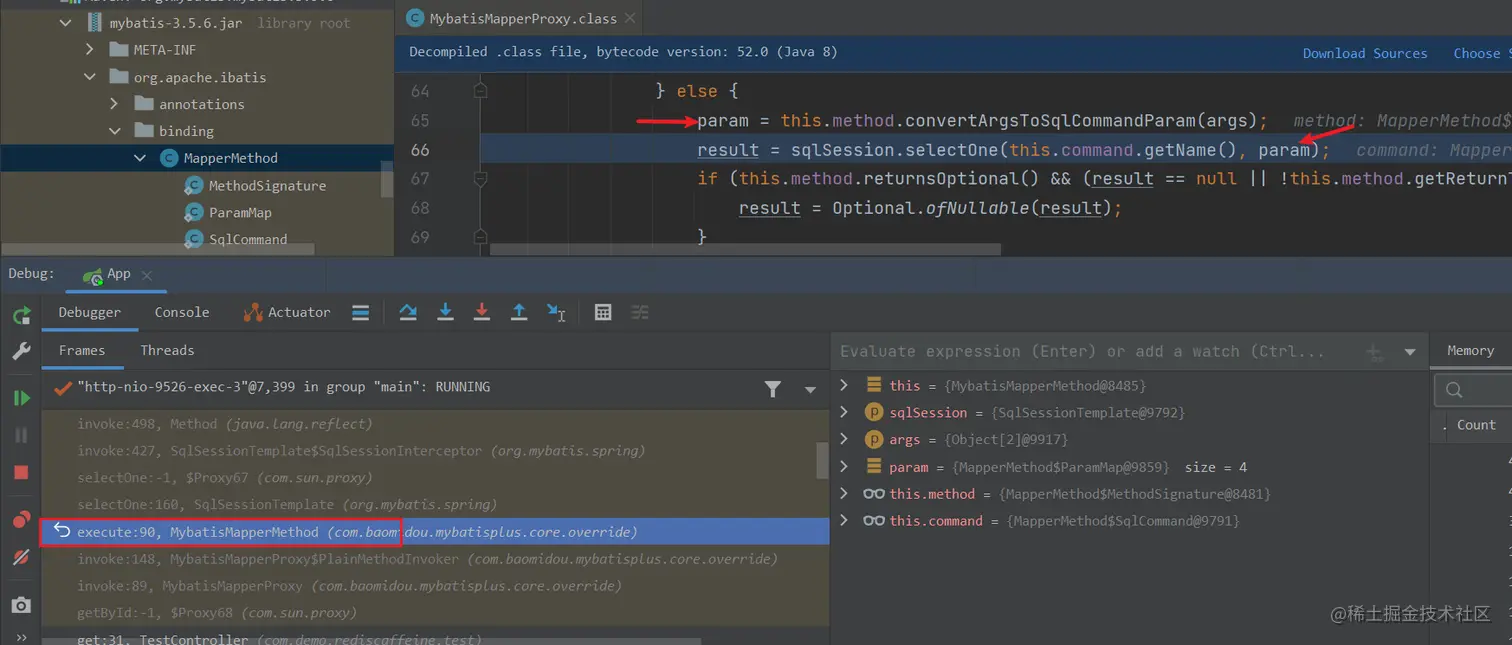Expand this.method watch node

click(x=844, y=494)
